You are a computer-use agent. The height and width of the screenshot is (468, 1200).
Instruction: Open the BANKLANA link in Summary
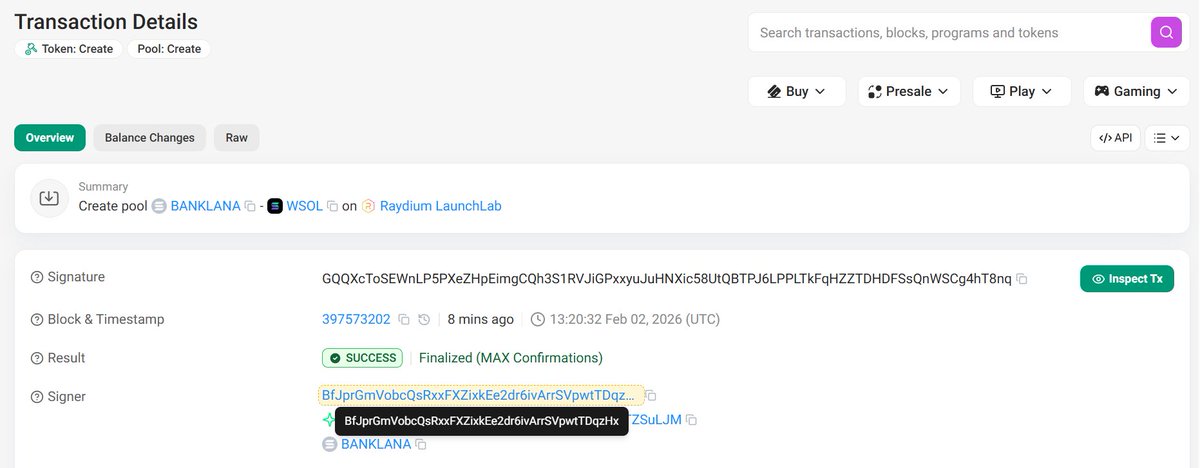[205, 206]
